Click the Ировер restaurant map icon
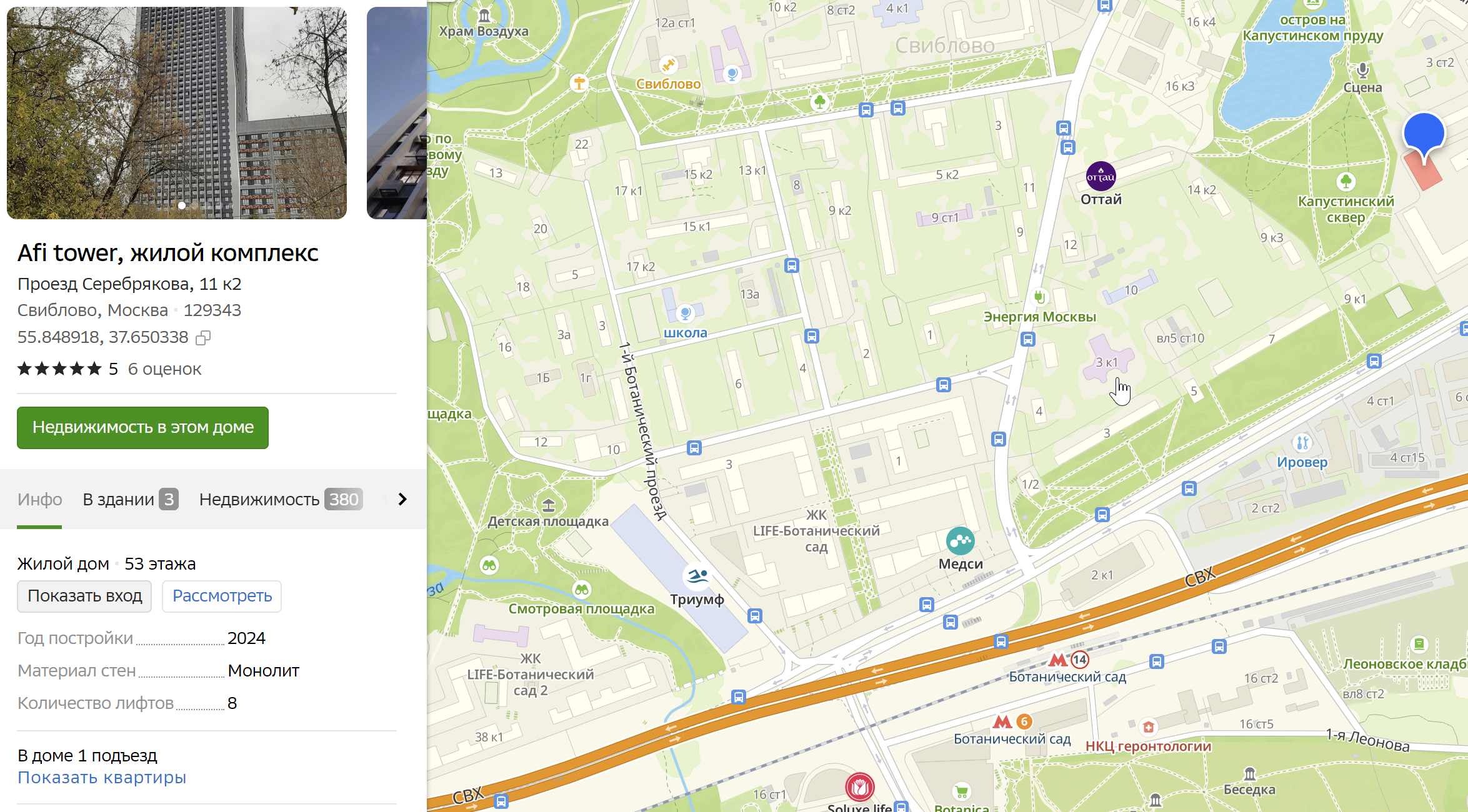1468x812 pixels. (x=1302, y=443)
